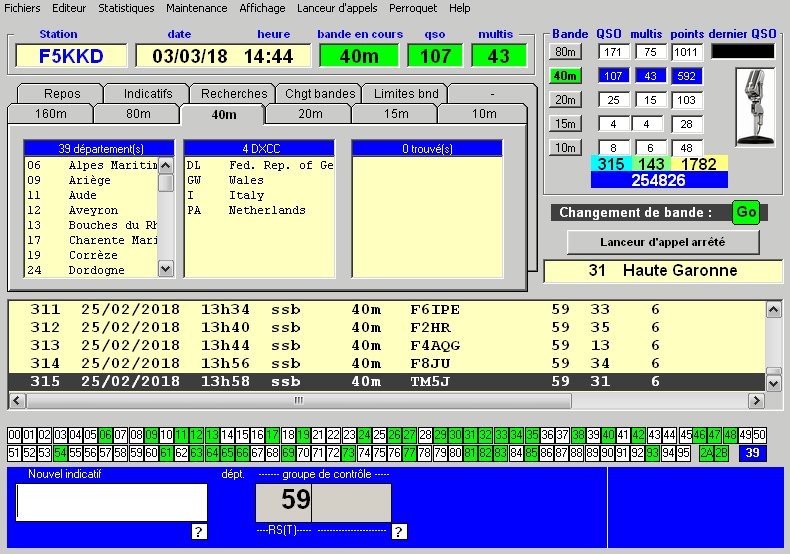The height and width of the screenshot is (554, 790).
Task: Click the ? help button under Nouvel indicatif
Action: point(199,531)
